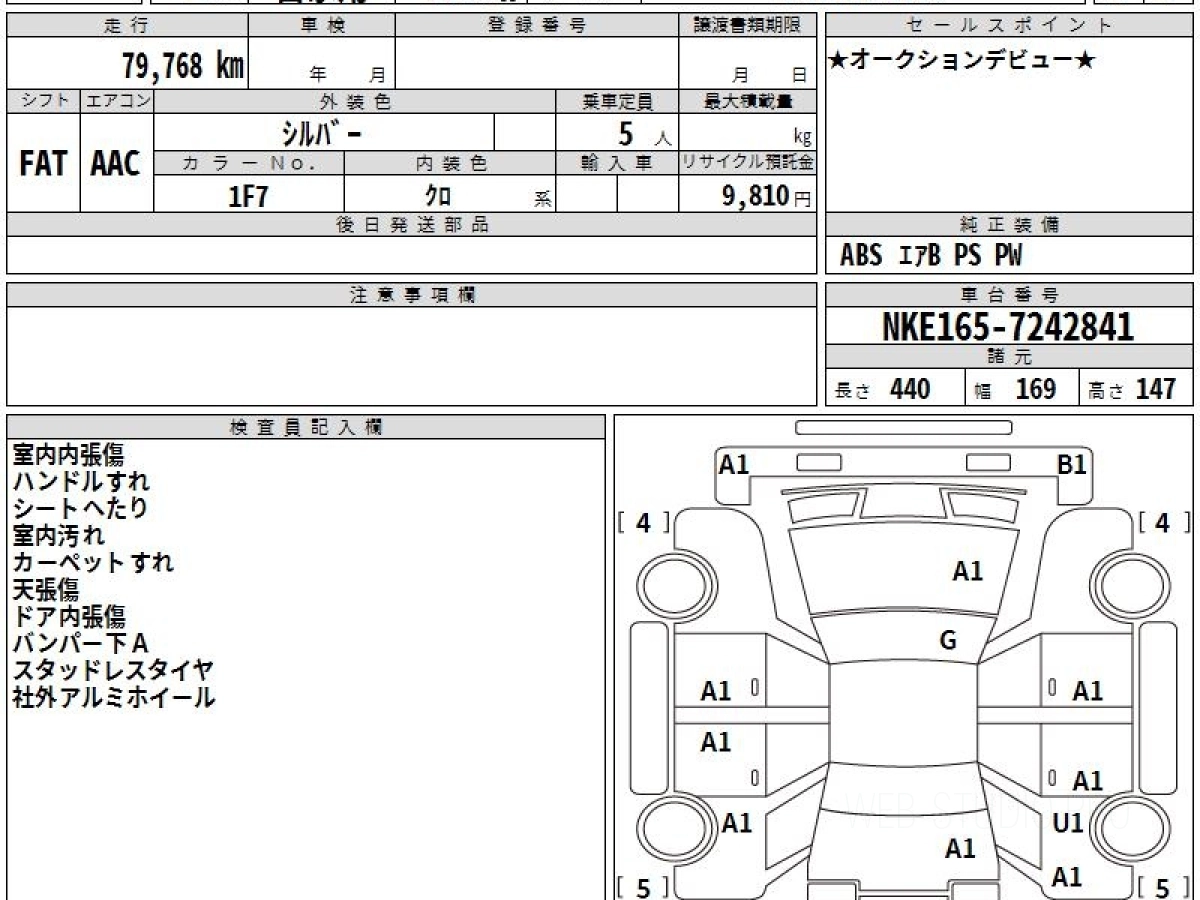The height and width of the screenshot is (900, 1200).
Task: Select the 外装色 header
Action: (x=355, y=101)
